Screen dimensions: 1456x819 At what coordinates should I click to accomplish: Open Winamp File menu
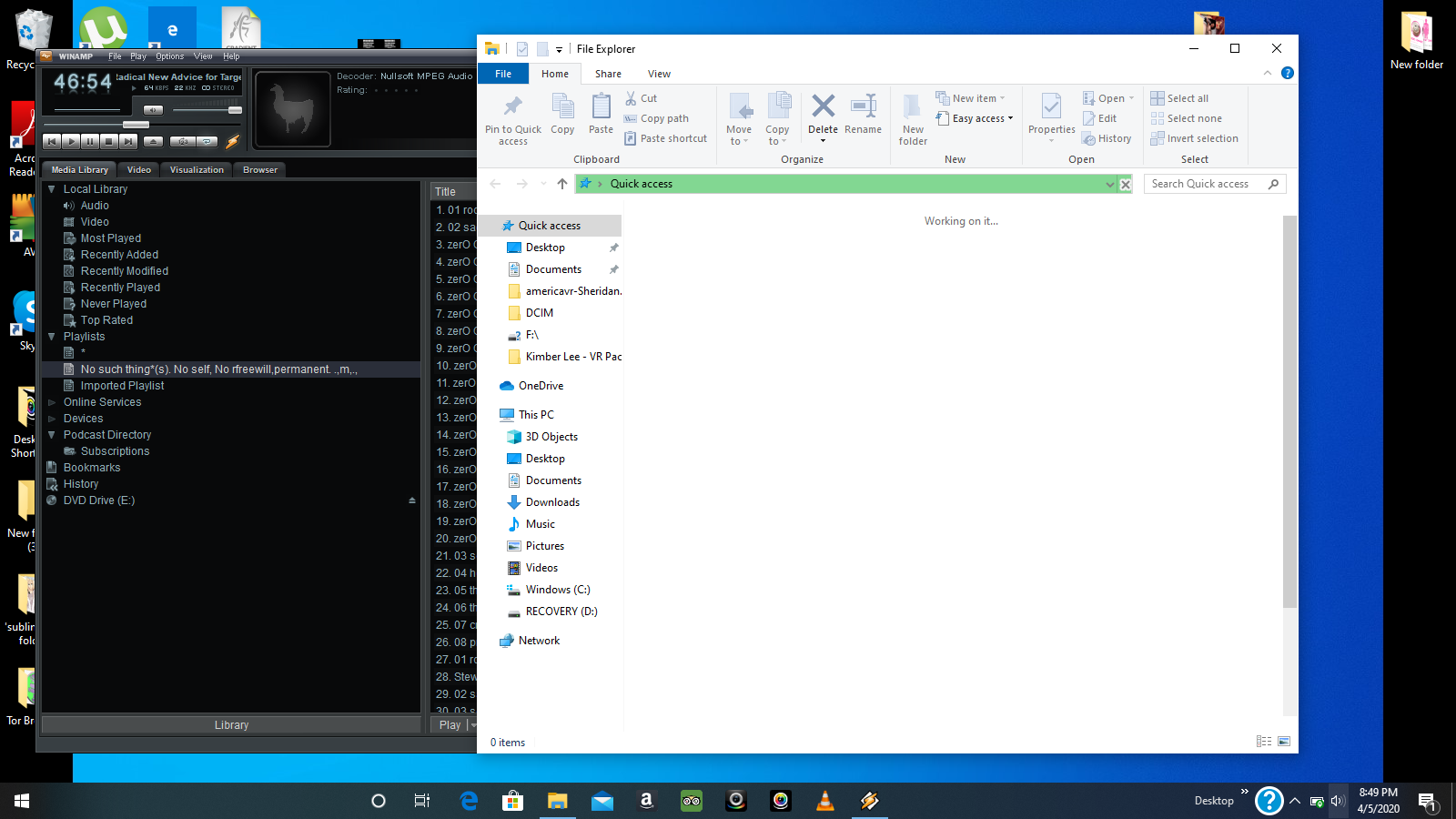click(x=115, y=56)
